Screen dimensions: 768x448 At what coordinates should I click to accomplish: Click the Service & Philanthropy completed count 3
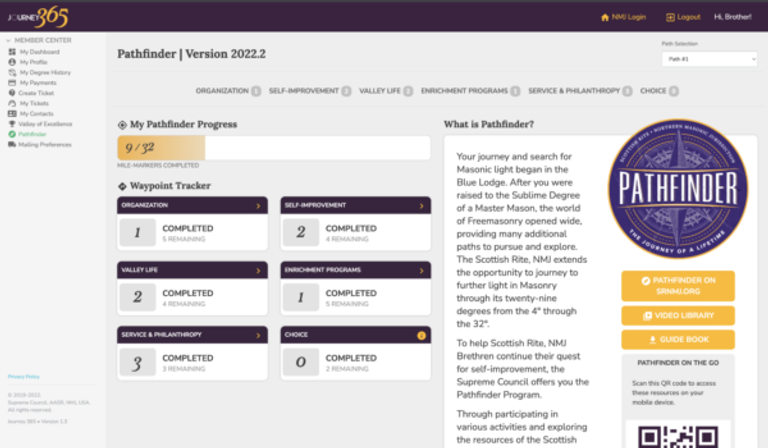click(x=138, y=362)
